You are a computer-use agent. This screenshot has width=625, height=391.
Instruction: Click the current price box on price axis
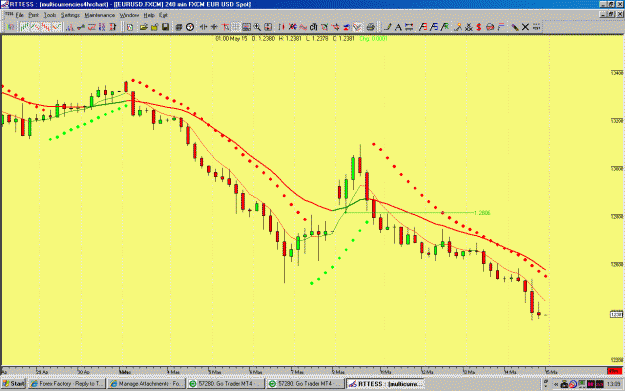(616, 314)
